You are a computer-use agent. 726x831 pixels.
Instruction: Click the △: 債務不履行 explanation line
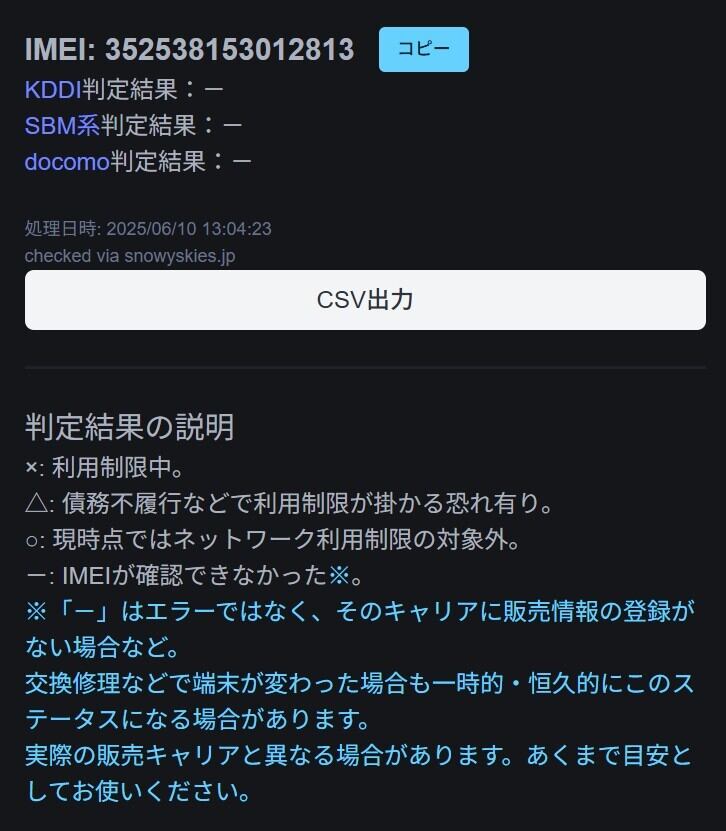pyautogui.click(x=289, y=503)
